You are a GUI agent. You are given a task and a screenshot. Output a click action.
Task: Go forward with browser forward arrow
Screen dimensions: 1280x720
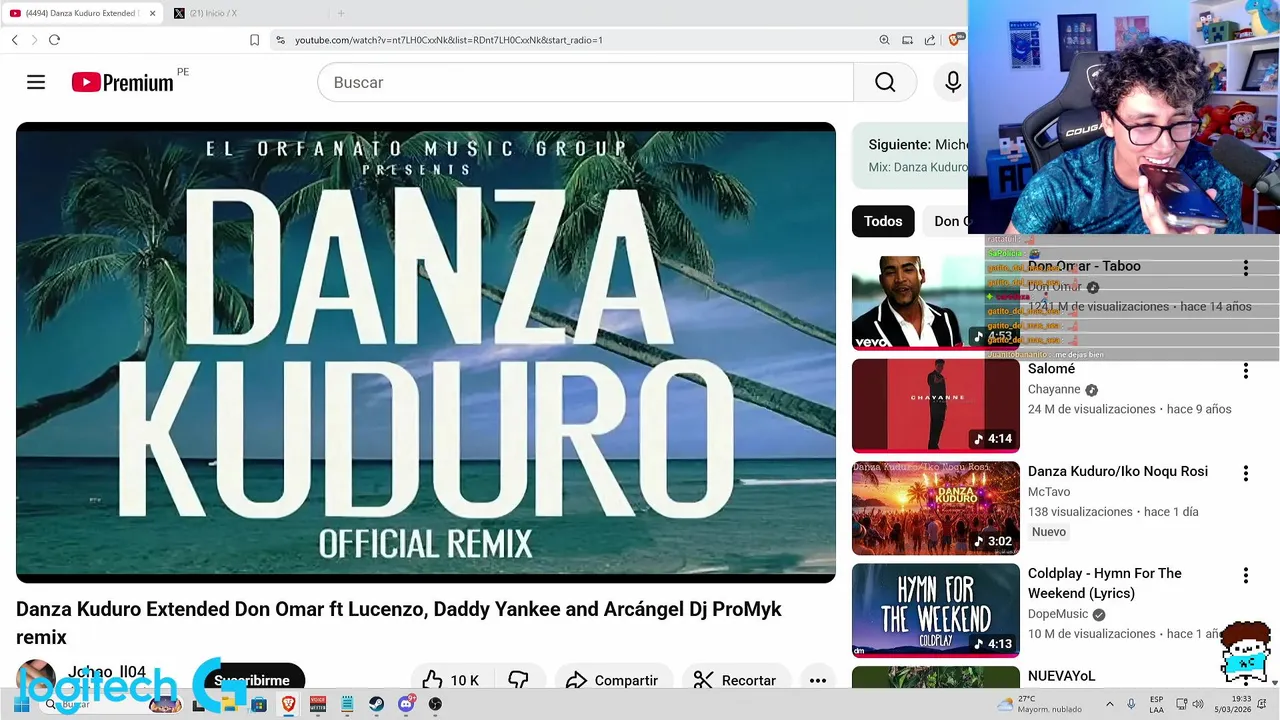click(x=34, y=40)
